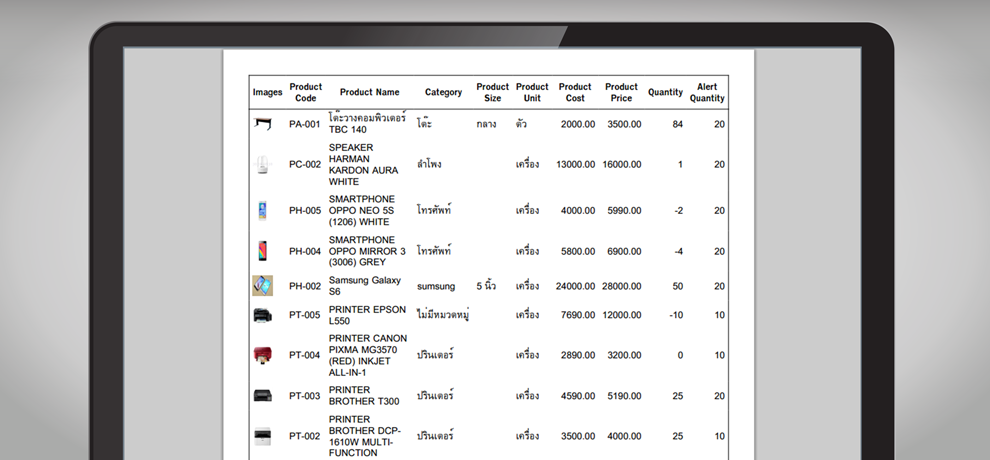Viewport: 990px width, 460px height.
Task: Click the 28000.00 price for Samsung Galaxy S6
Action: [621, 286]
